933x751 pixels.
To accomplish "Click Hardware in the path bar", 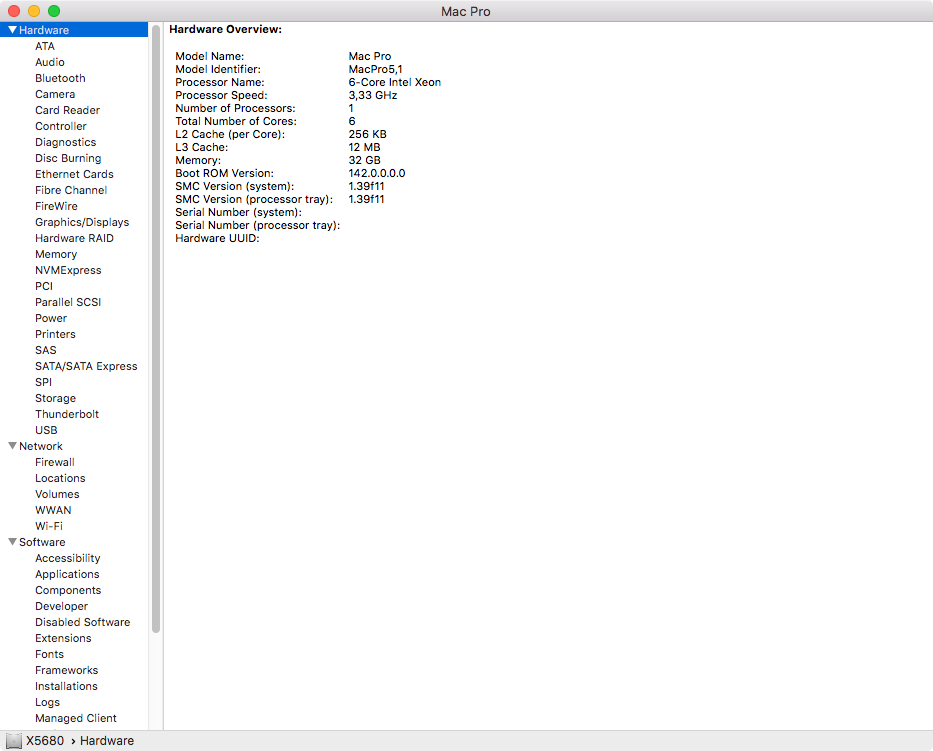I will (107, 741).
